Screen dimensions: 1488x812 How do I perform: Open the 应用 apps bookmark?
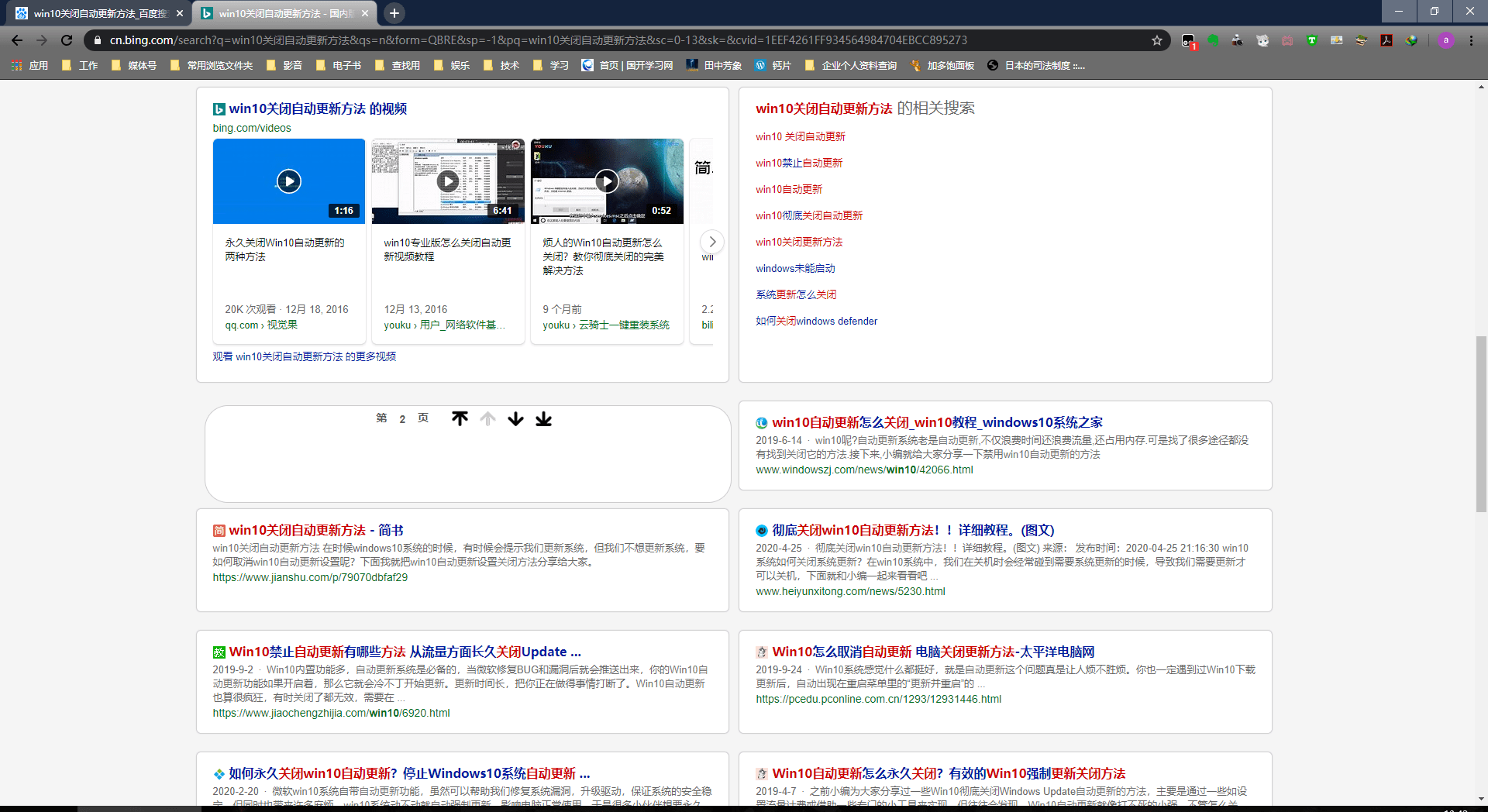30,66
